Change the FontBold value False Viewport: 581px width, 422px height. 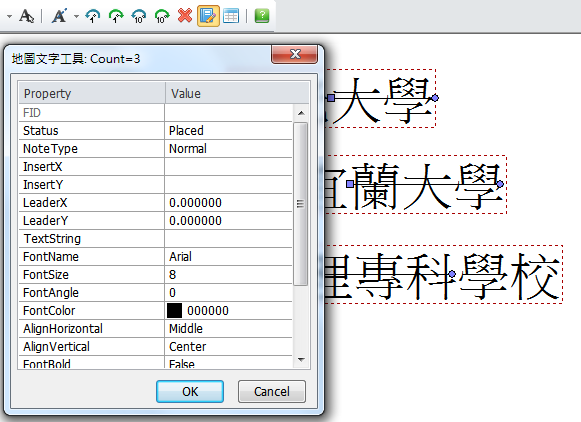pos(228,362)
